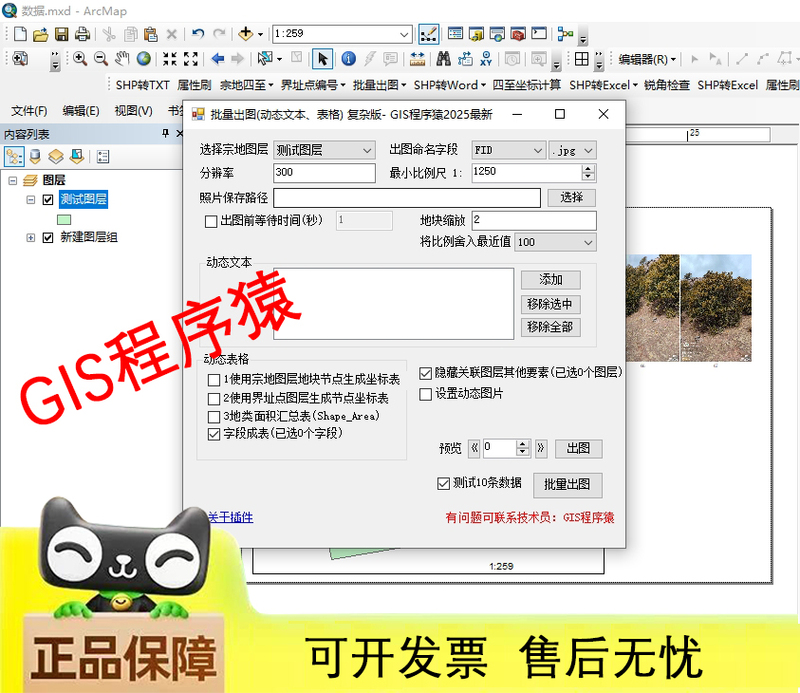Open 将比例舍入最近值 100 dropdown
Viewport: 800px width, 693px height.
pyautogui.click(x=556, y=242)
